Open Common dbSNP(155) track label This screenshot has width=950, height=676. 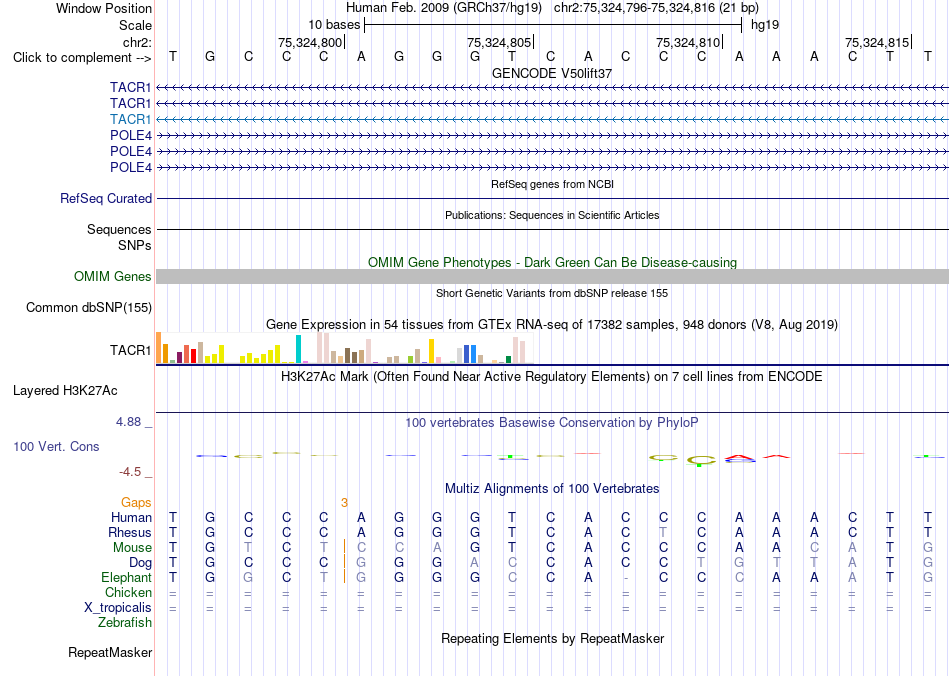click(89, 308)
